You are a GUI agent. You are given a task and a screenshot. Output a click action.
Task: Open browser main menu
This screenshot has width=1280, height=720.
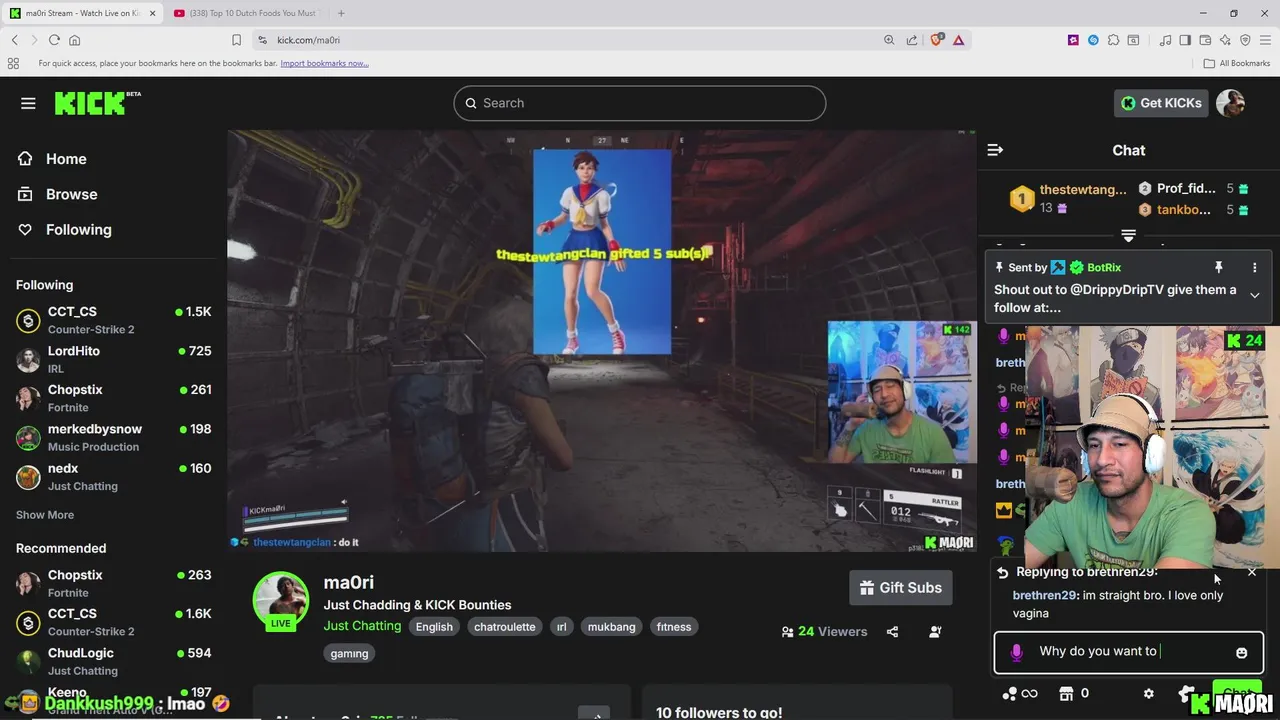click(1265, 40)
